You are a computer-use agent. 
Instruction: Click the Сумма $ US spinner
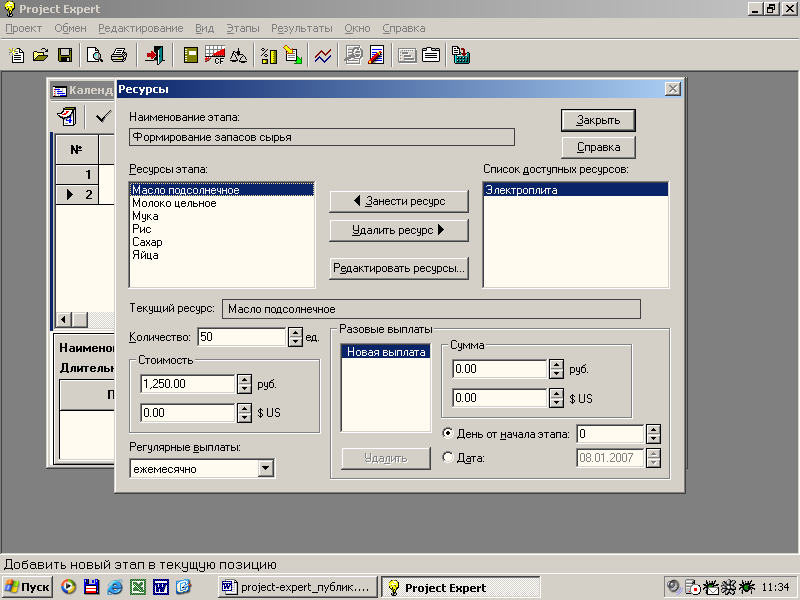pos(556,398)
